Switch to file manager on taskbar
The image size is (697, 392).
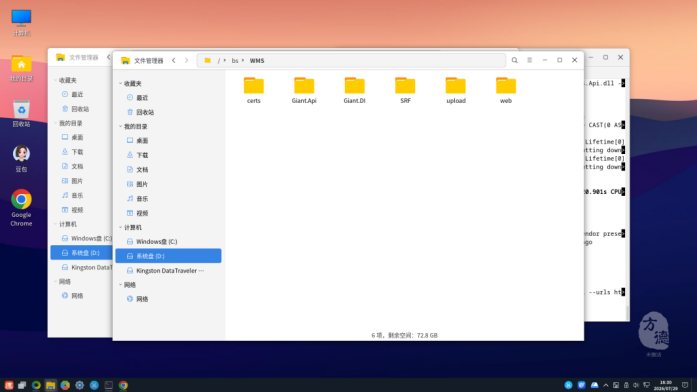point(50,385)
